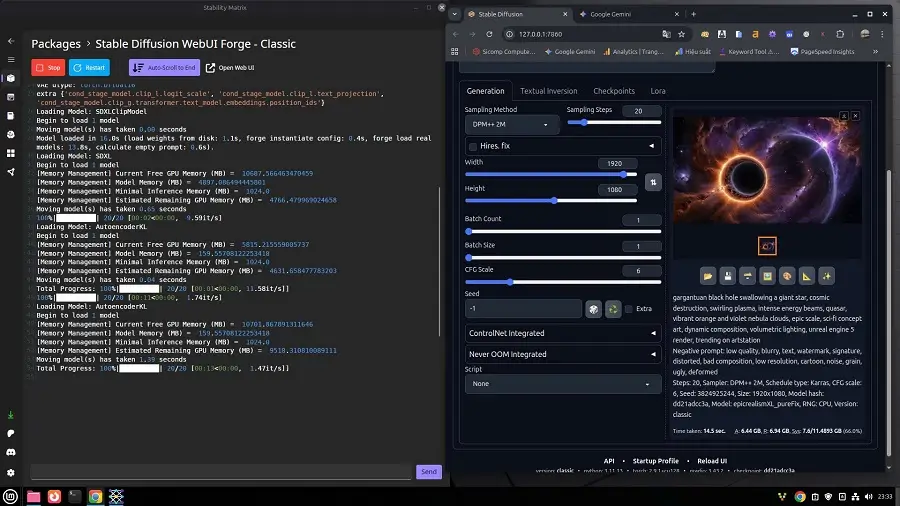Restart the Forge package
The image size is (900, 506).
[x=89, y=68]
